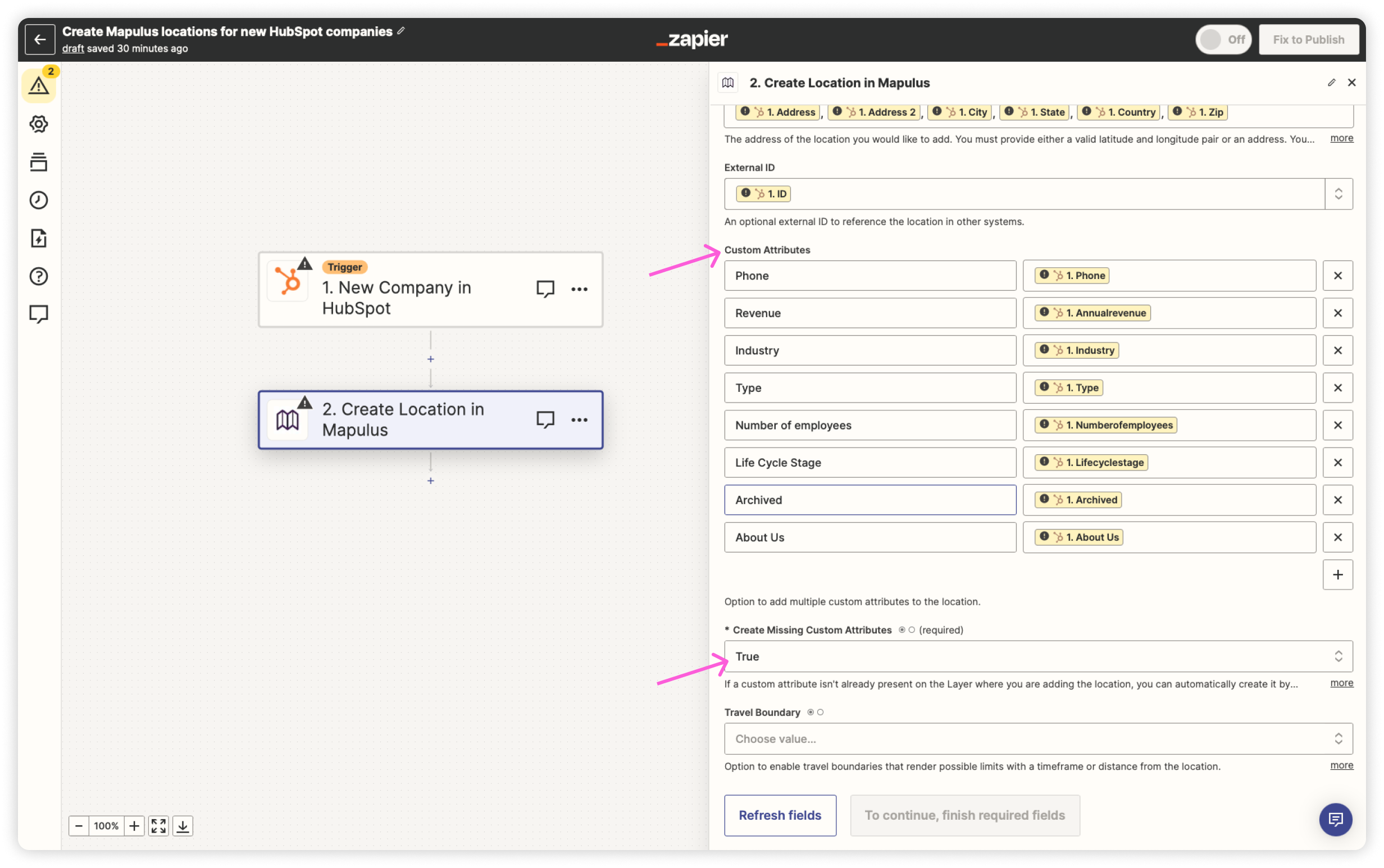1384x868 pixels.
Task: Click the Archived attribute name field
Action: pyautogui.click(x=870, y=500)
